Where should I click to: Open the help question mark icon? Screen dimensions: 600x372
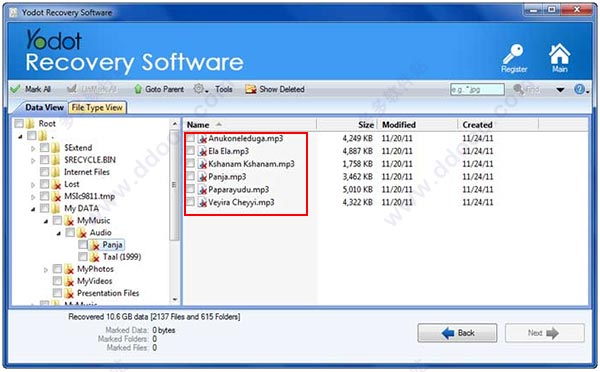tap(579, 89)
